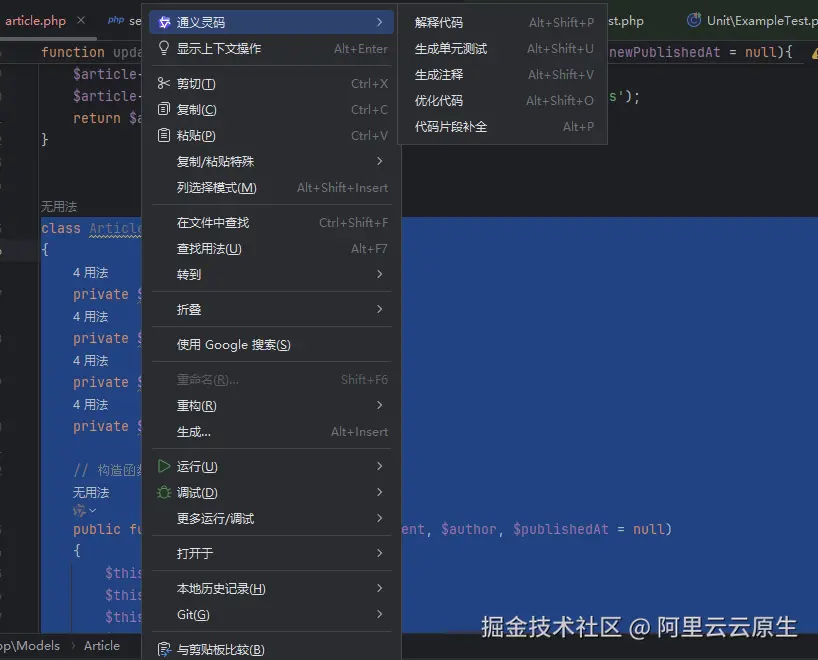Click the debug bug icon
818x660 pixels.
coord(164,492)
